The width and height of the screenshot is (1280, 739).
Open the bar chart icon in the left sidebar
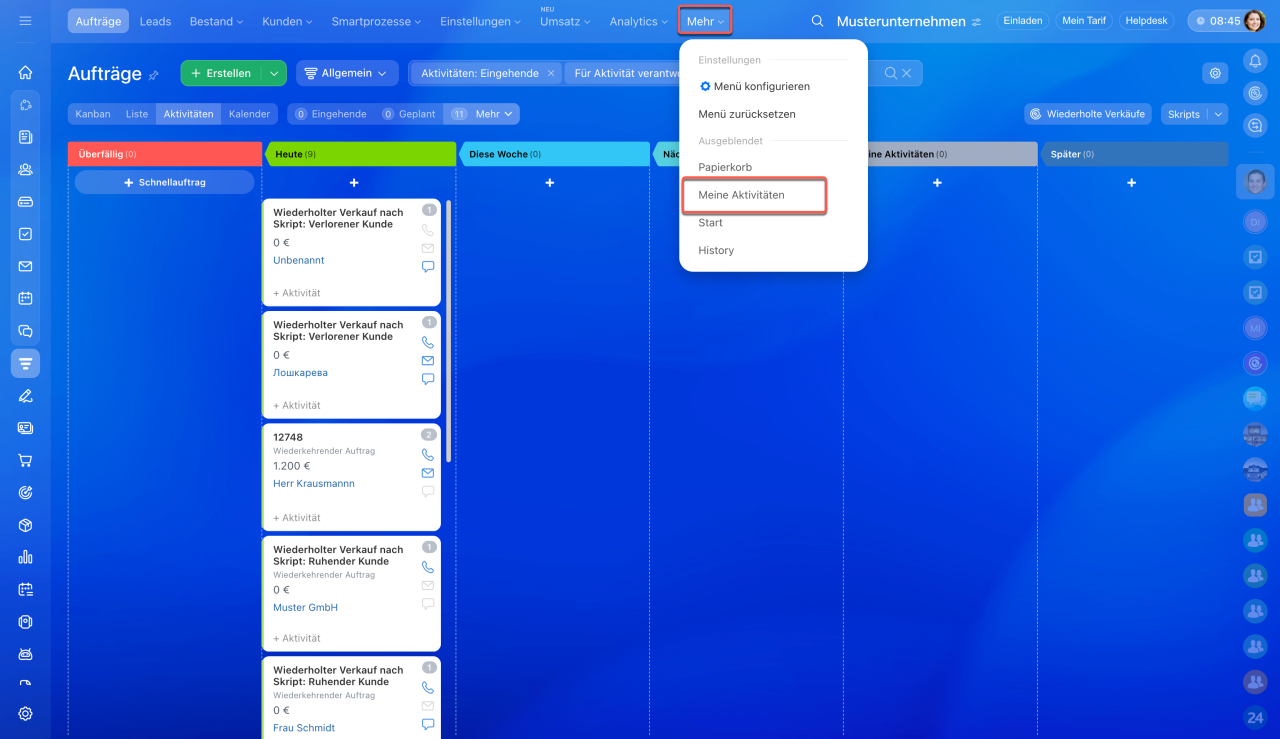25,557
